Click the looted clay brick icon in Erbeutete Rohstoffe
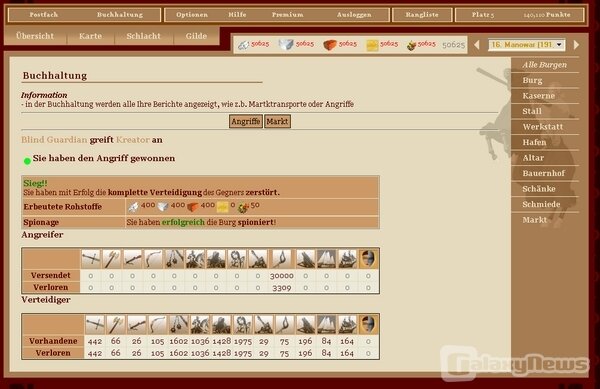 click(x=192, y=207)
